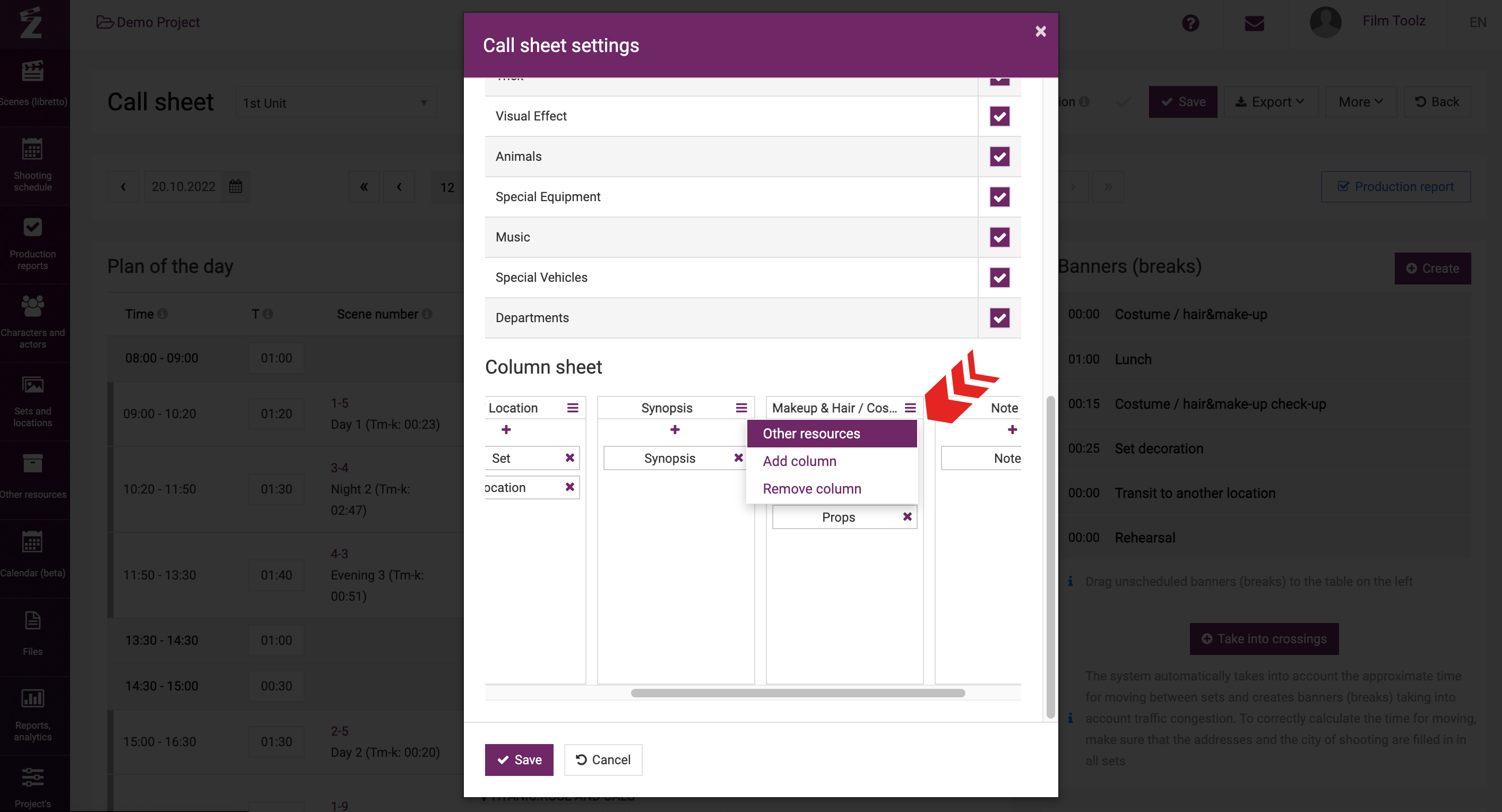Screen dimensions: 1502x812
Task: Open Characters and actors in sidebar
Action: coord(33,322)
